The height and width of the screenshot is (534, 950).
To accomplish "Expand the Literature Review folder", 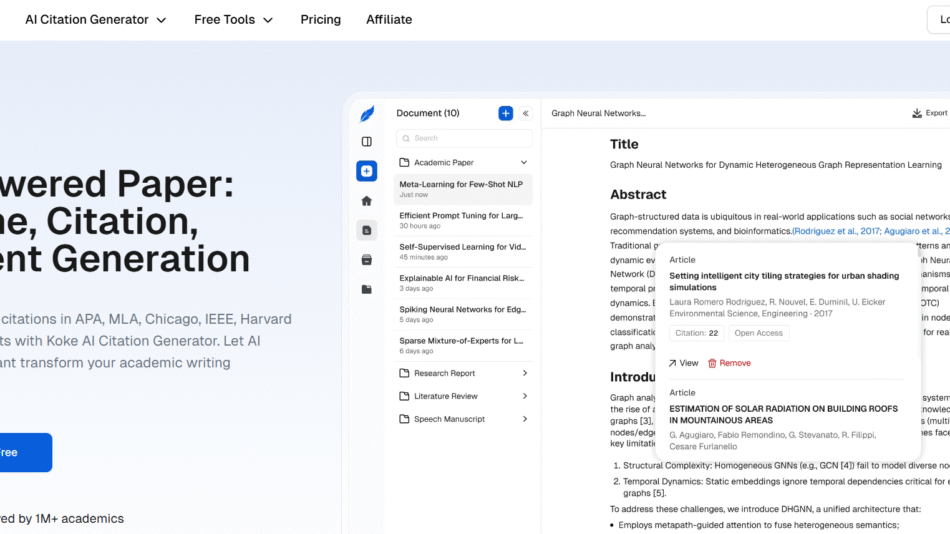I will (524, 396).
